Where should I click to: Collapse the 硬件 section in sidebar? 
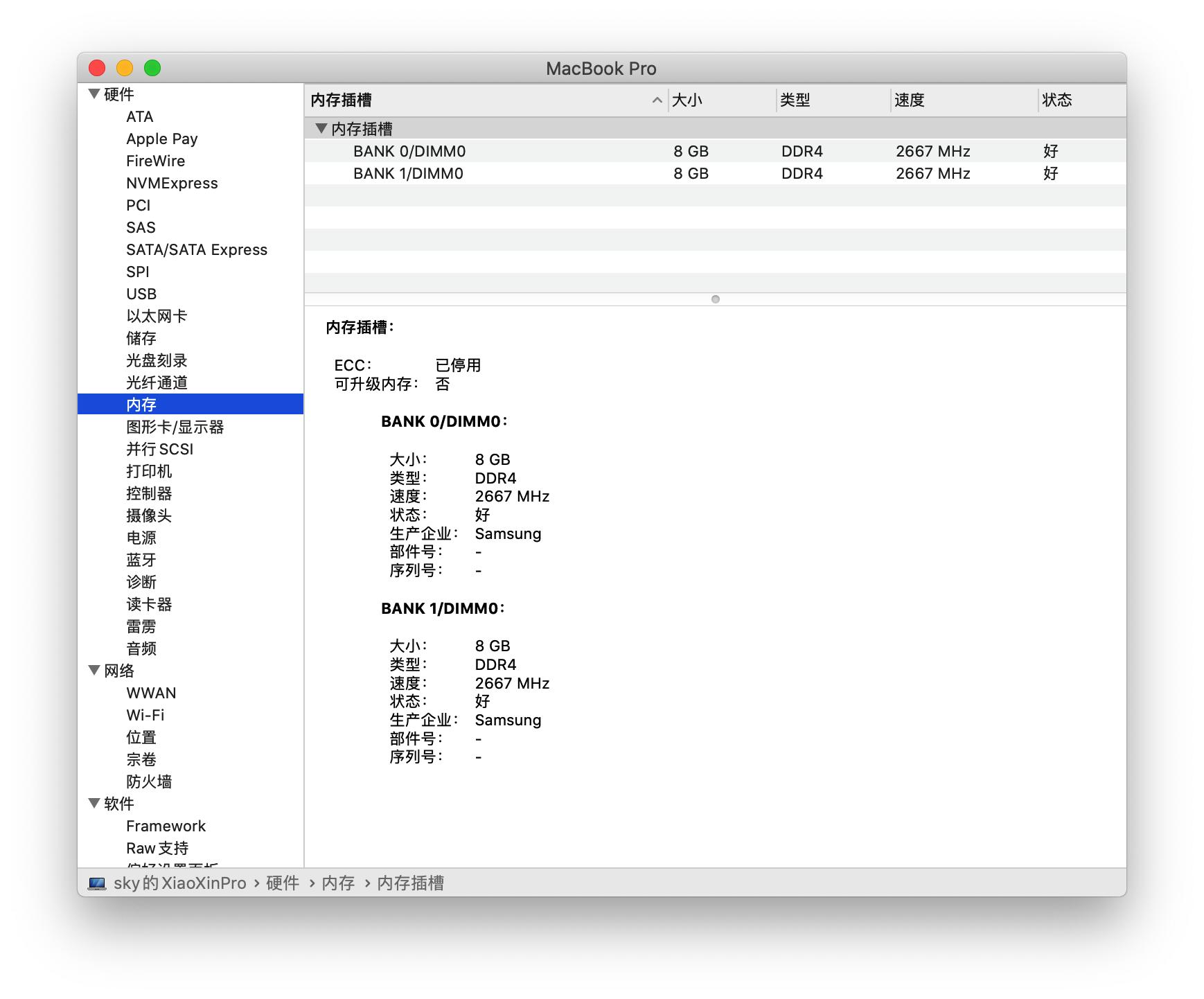94,94
